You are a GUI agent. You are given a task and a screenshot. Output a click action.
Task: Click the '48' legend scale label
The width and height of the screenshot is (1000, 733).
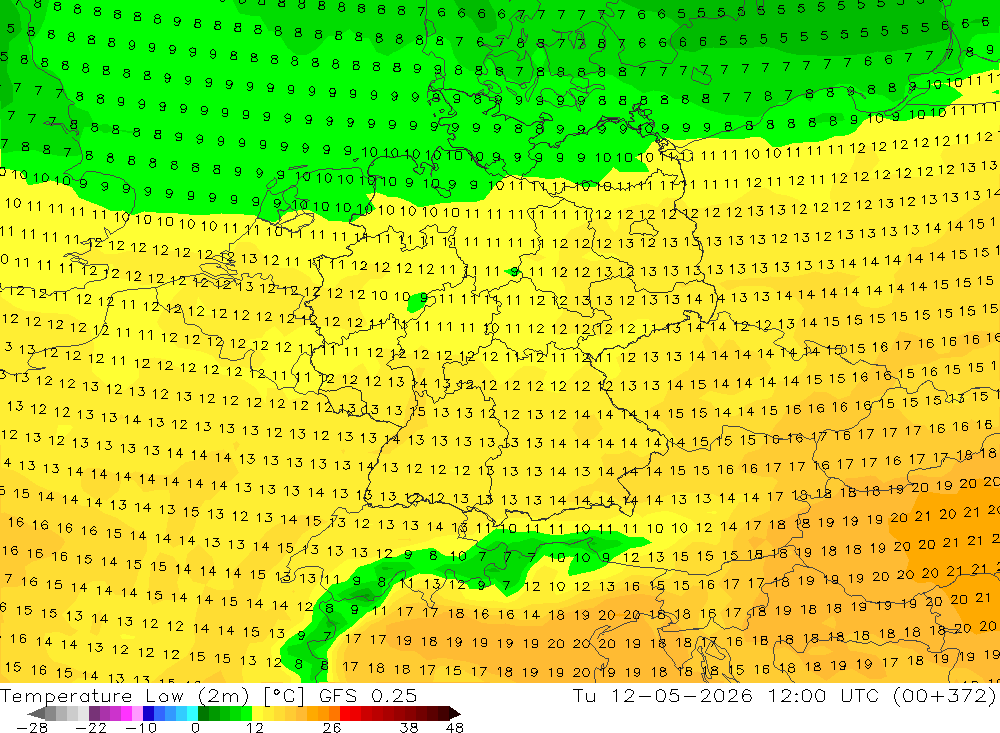(x=455, y=727)
